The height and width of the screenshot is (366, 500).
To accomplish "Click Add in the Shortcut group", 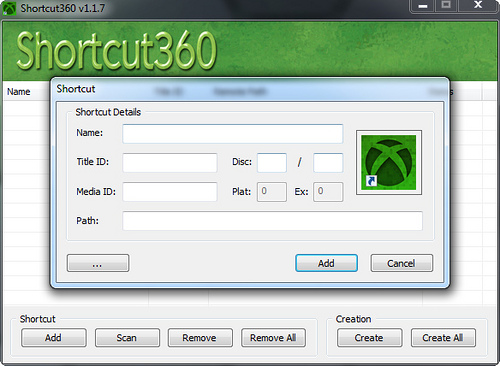I will pos(54,338).
